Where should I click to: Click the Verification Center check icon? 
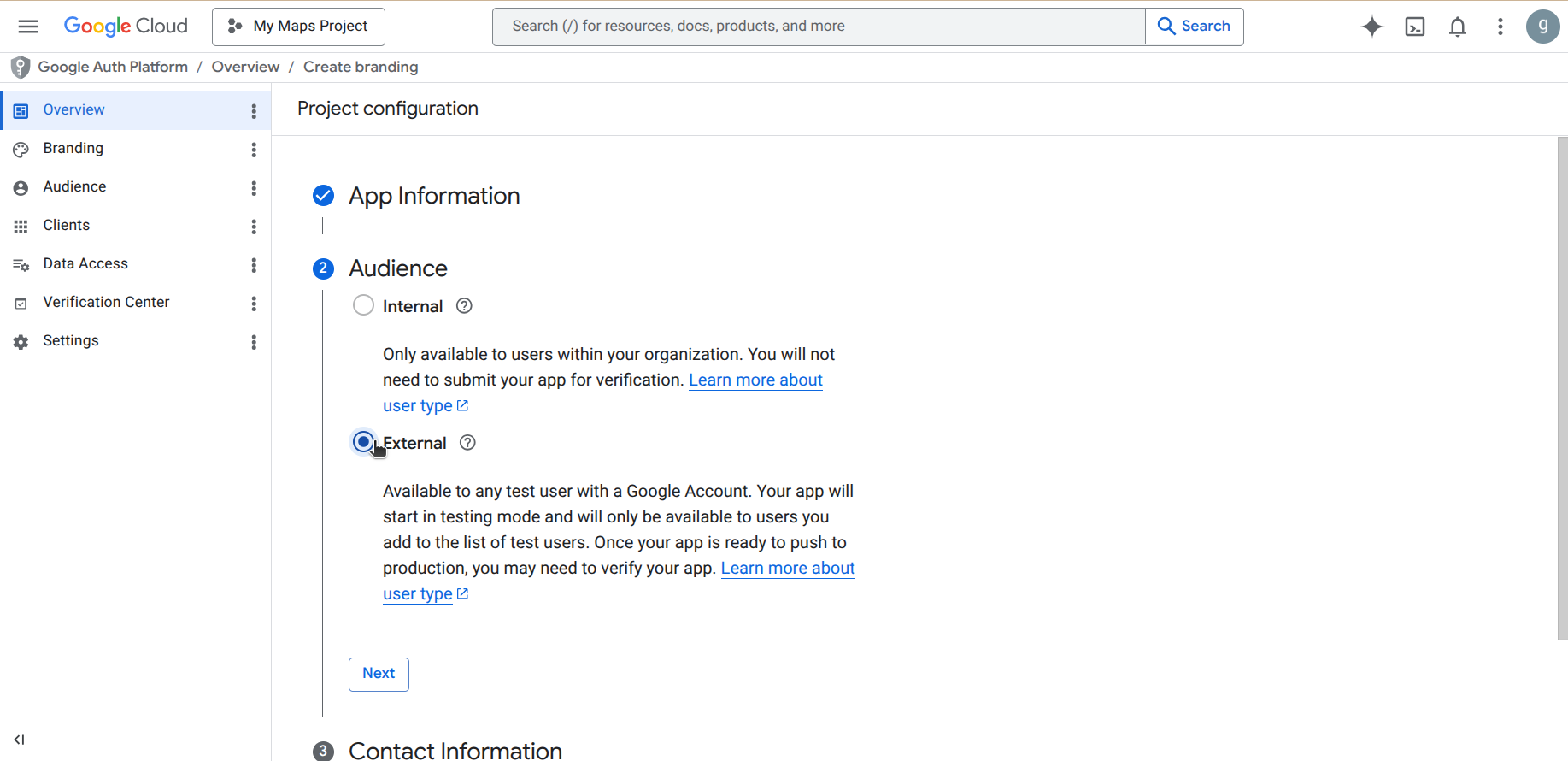click(x=21, y=304)
